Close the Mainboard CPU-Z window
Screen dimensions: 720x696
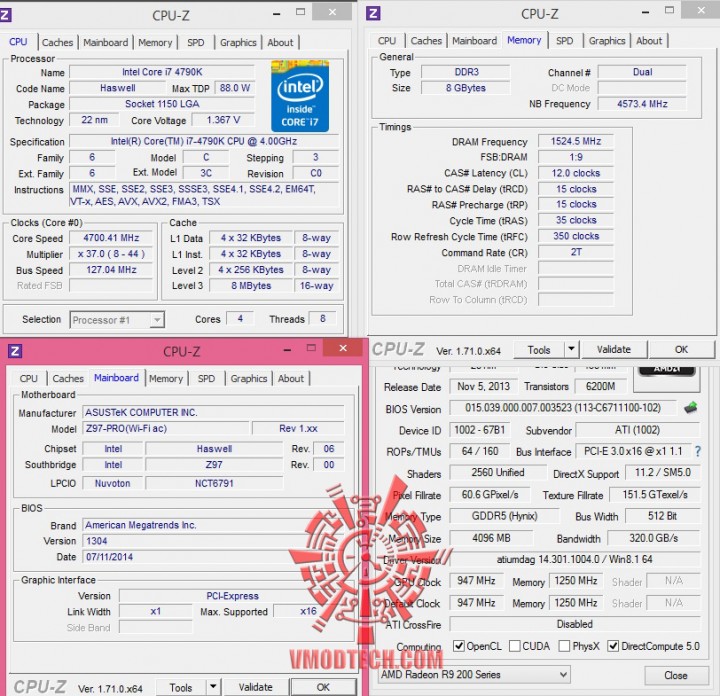coord(343,348)
